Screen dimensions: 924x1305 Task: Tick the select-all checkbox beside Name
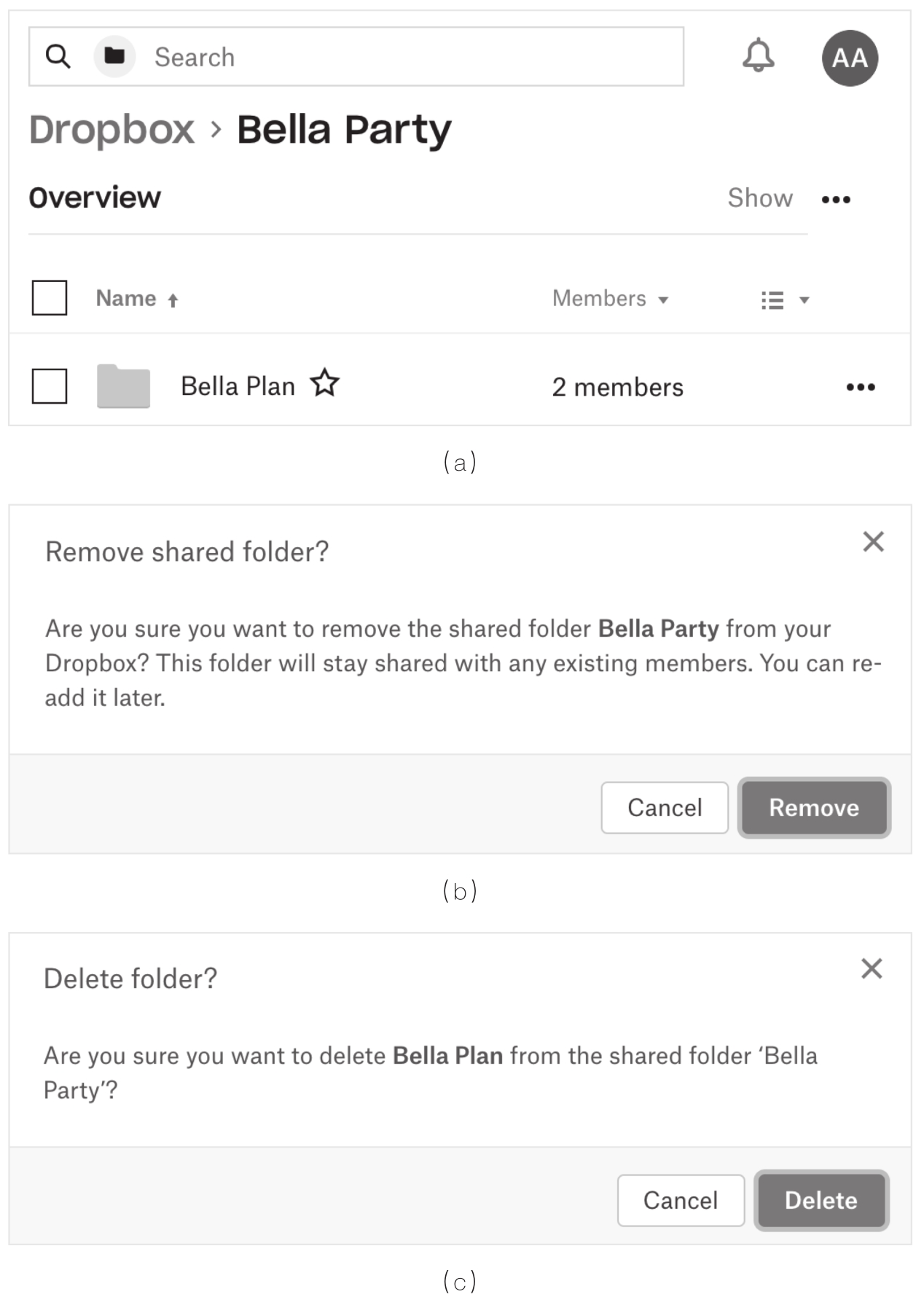(50, 298)
